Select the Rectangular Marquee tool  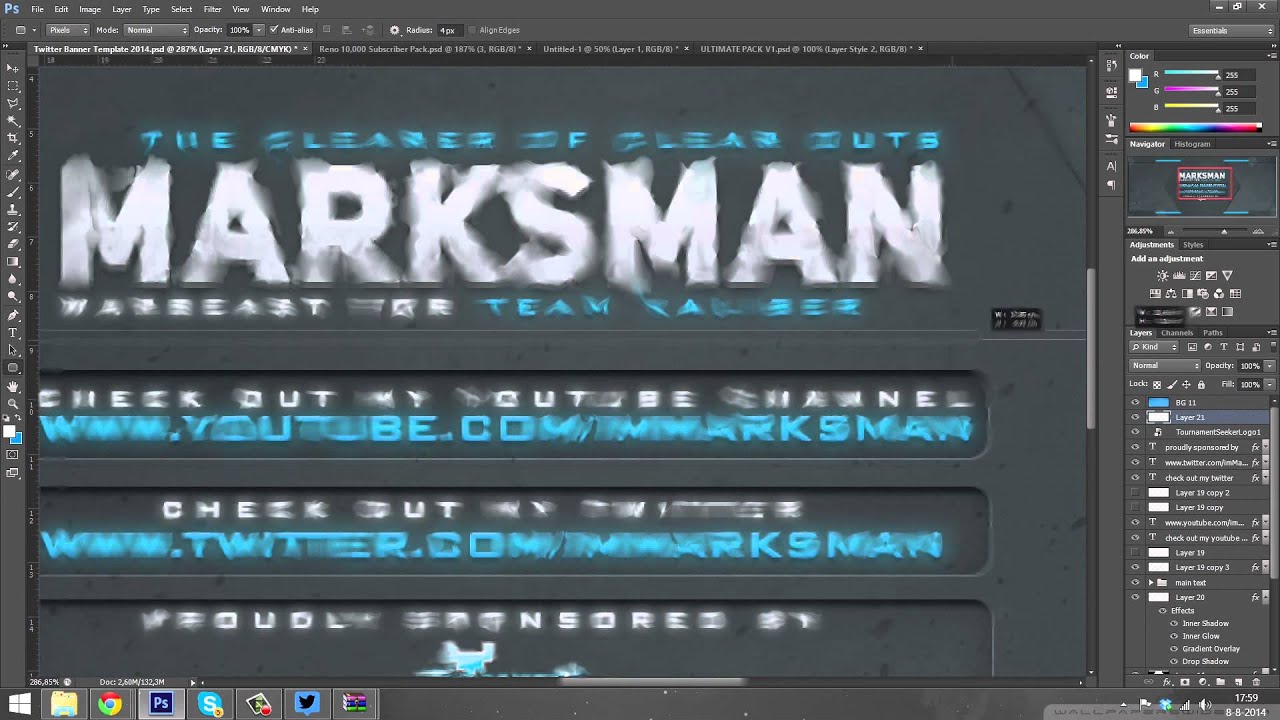[13, 86]
